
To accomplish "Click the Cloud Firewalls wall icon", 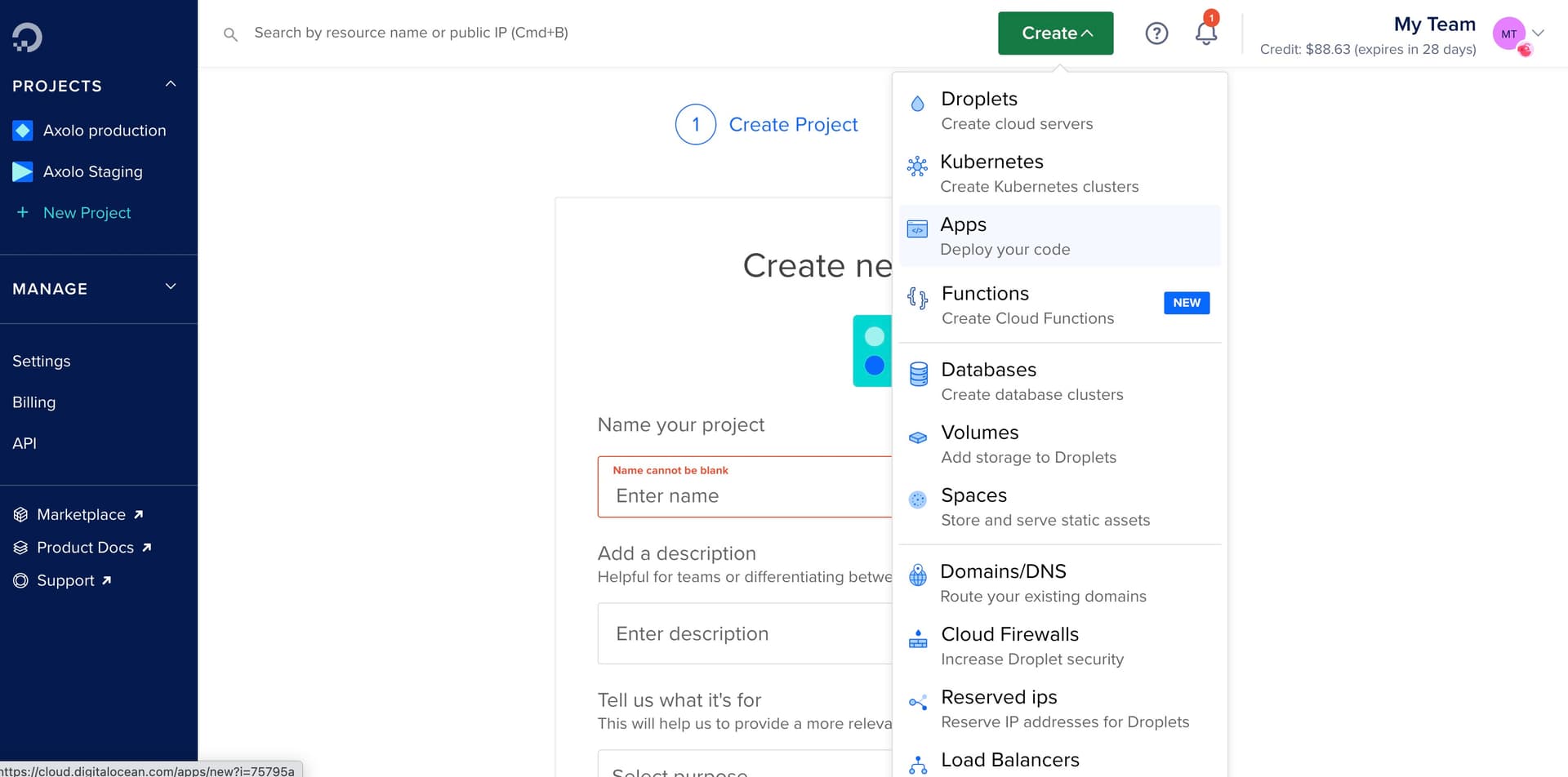I will coord(918,638).
